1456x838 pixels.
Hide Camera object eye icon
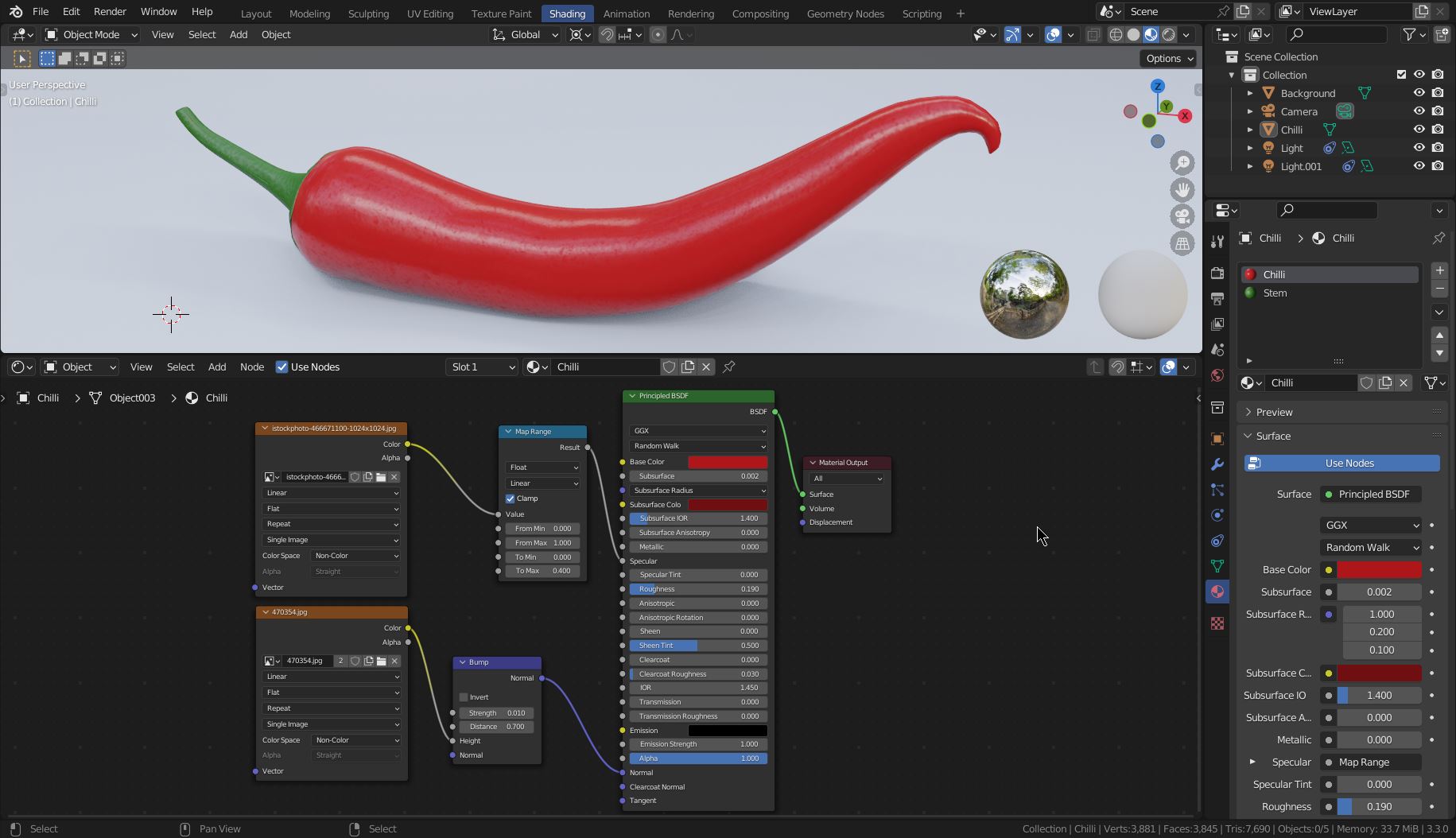click(x=1419, y=111)
